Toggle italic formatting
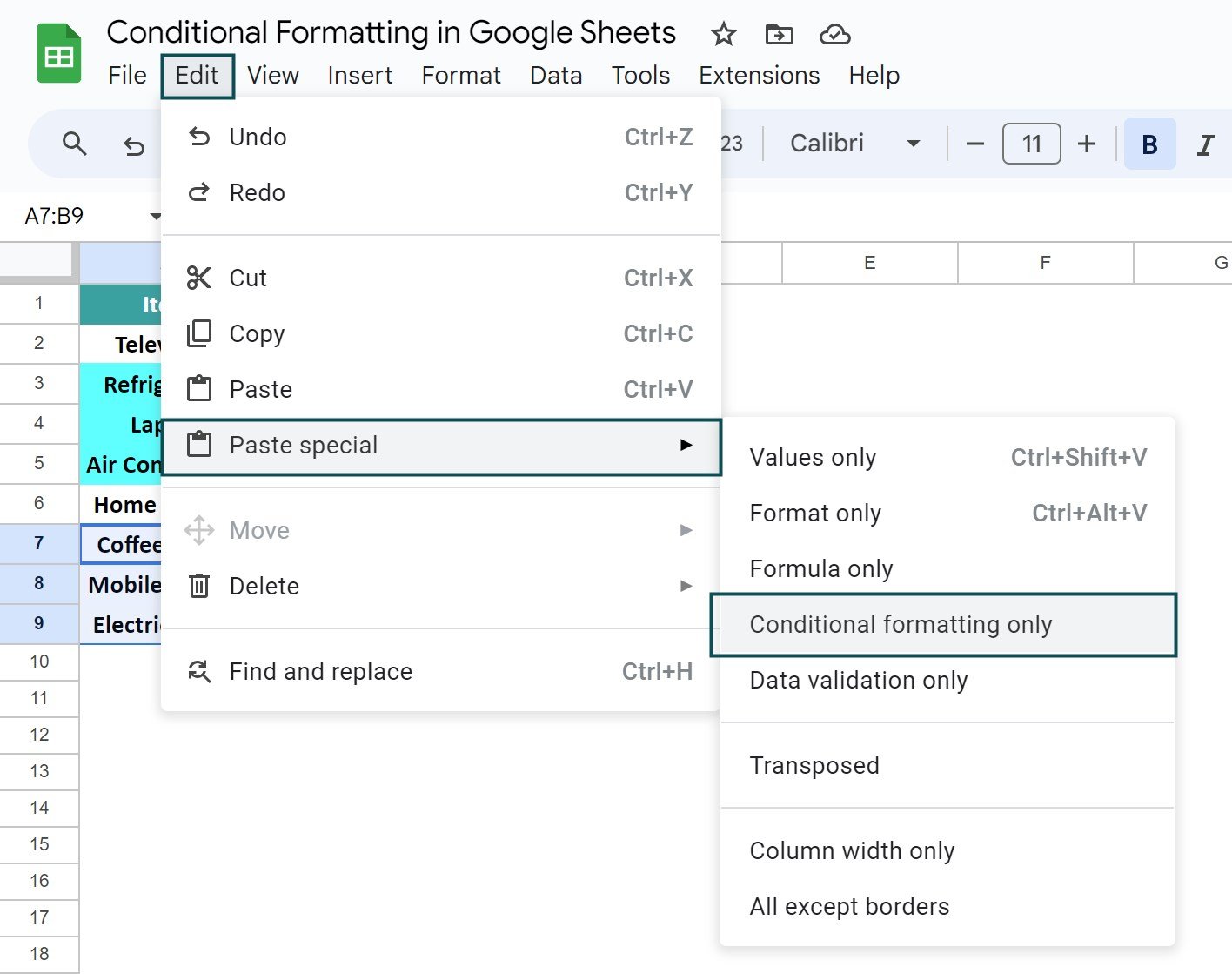Image resolution: width=1232 pixels, height=974 pixels. [x=1206, y=144]
